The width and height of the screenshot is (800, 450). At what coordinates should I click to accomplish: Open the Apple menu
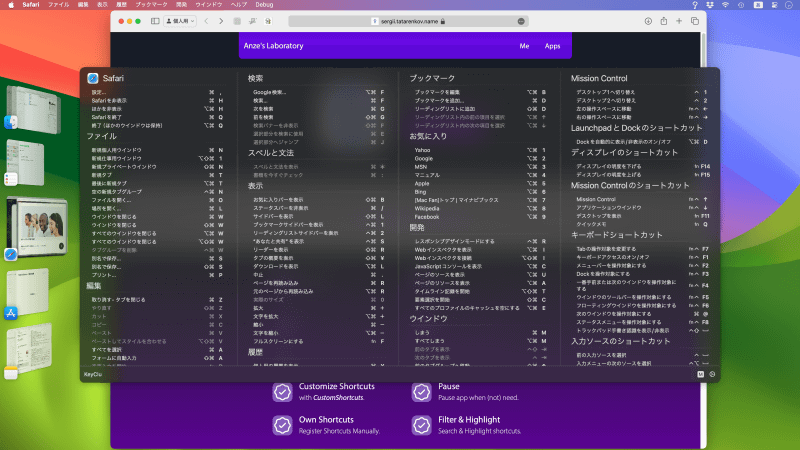(11, 5)
